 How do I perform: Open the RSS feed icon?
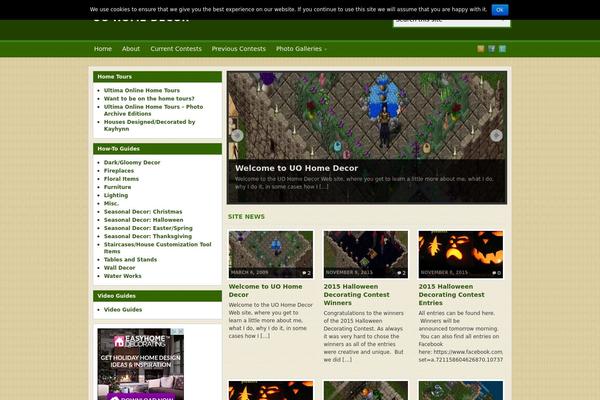pyautogui.click(x=481, y=49)
